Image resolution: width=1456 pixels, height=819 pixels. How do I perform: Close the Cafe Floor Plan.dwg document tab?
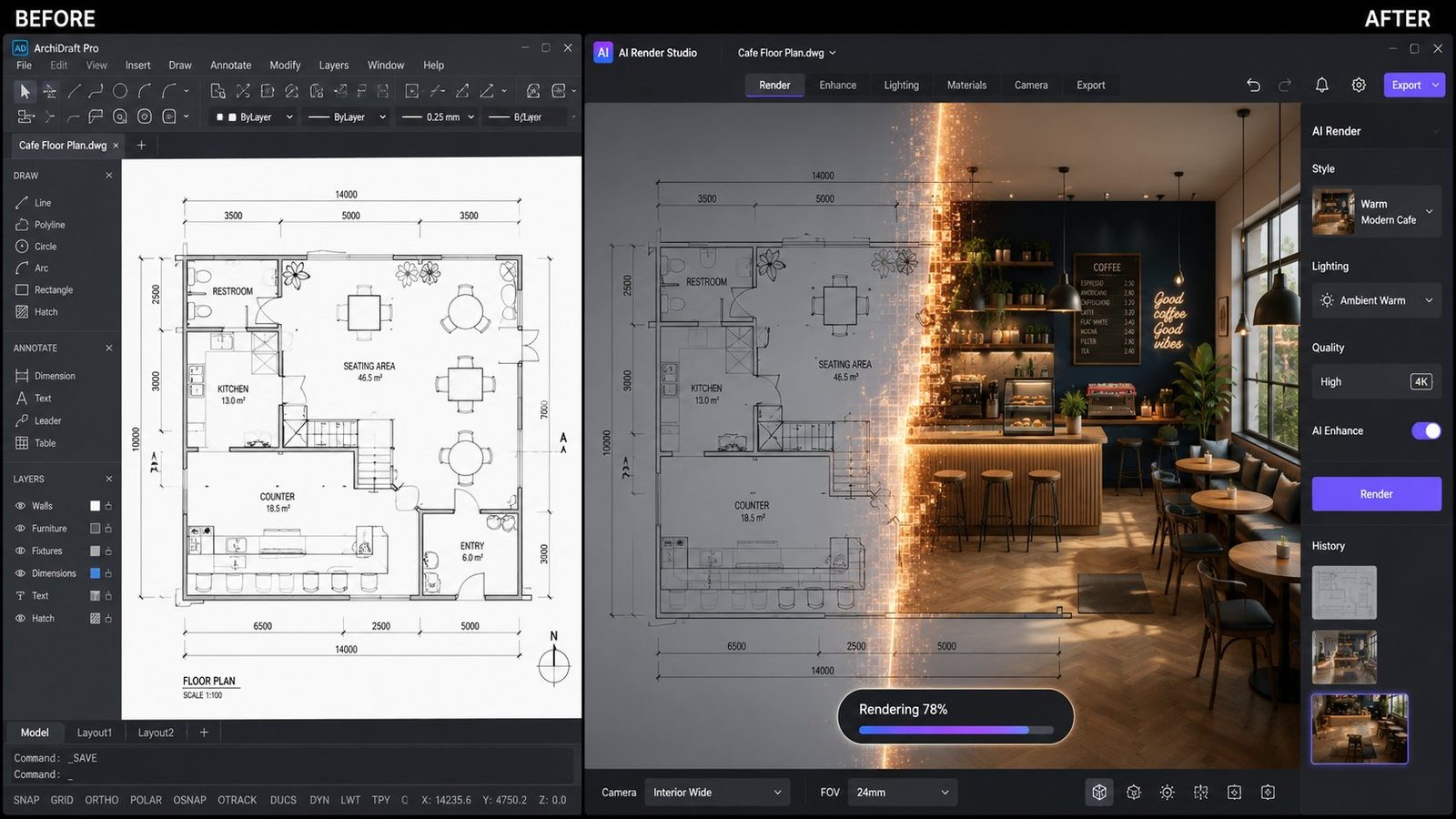pos(116,146)
